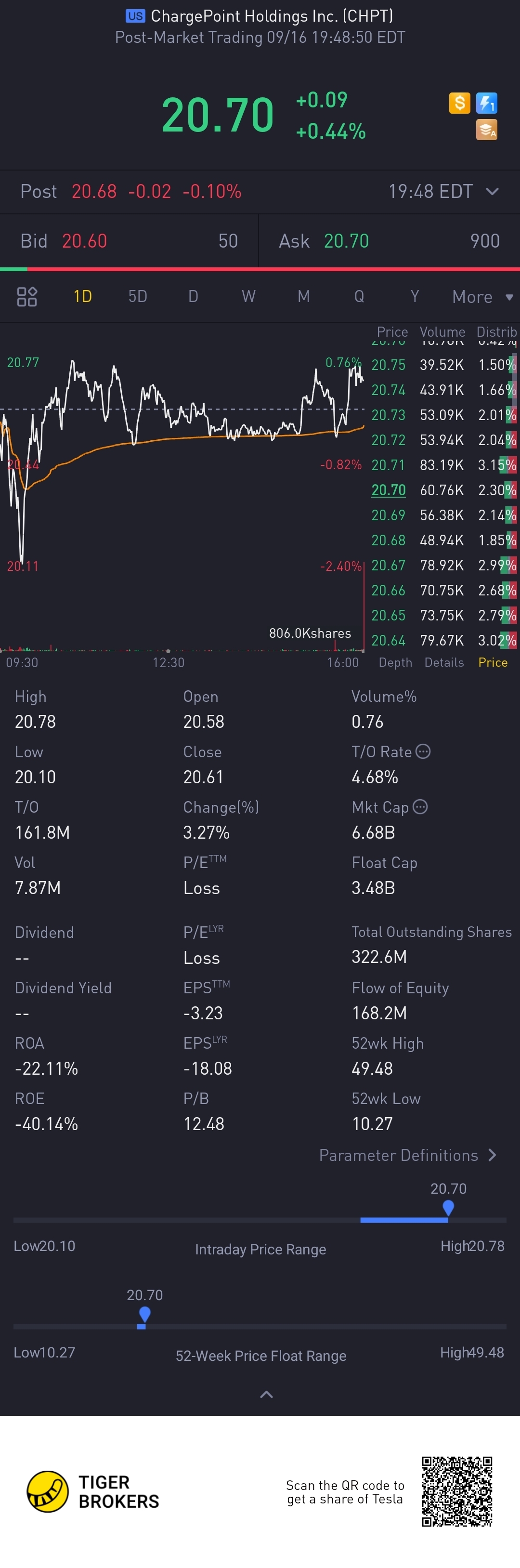Tap the orange stacked coins icon
Screen dimensions: 520x1568
[487, 130]
